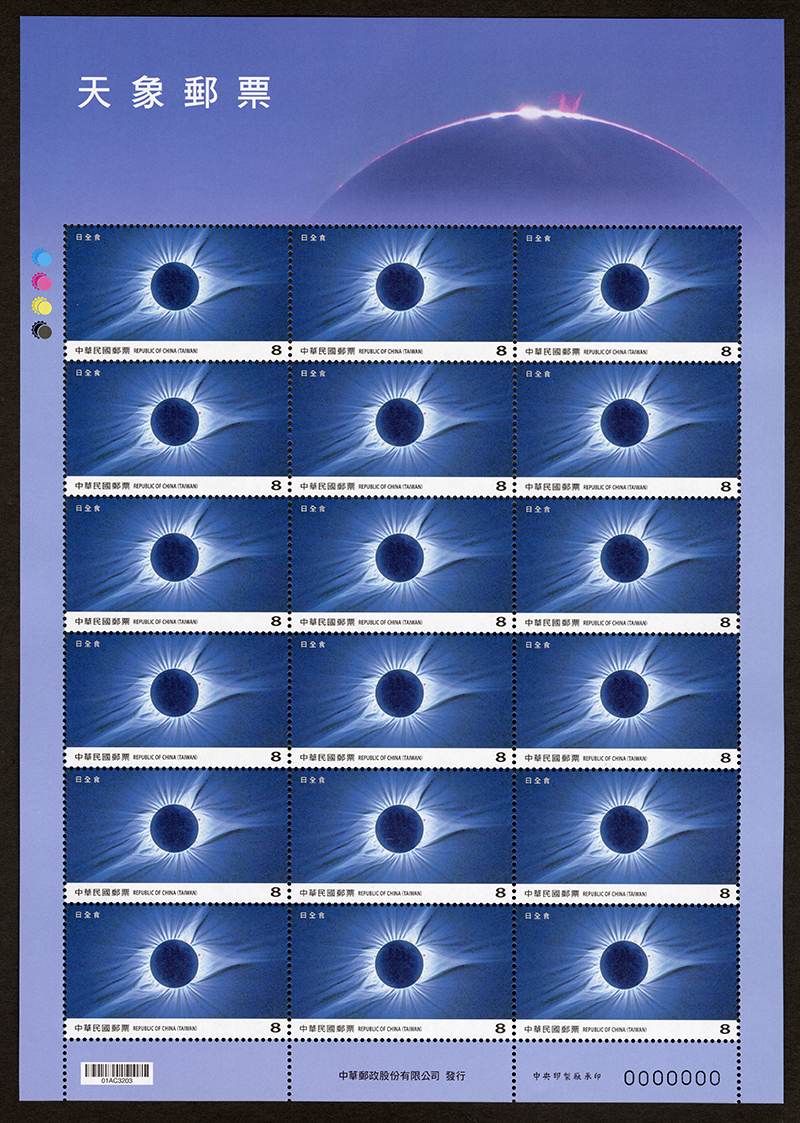Click the sheet title 天象郵票

pyautogui.click(x=174, y=93)
